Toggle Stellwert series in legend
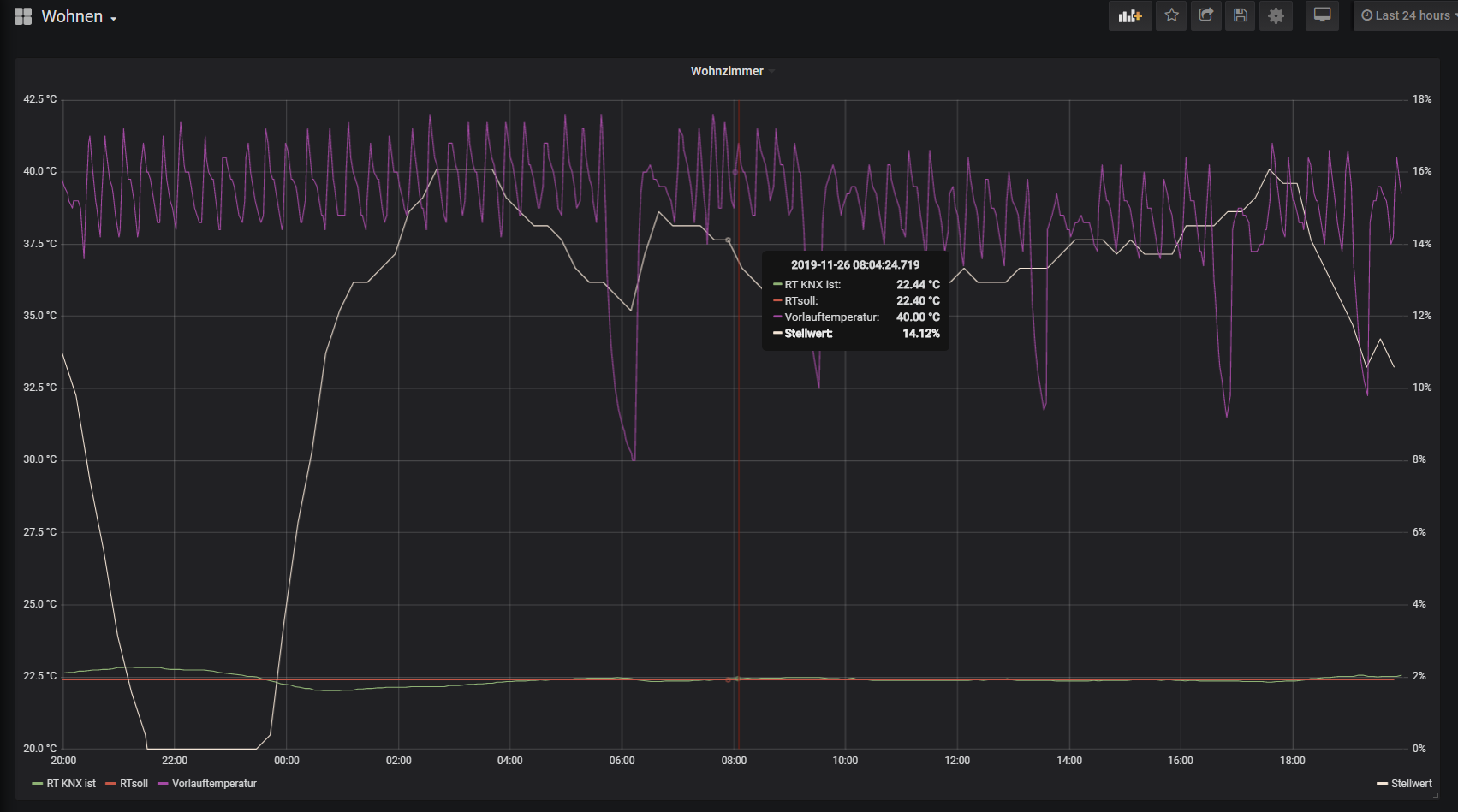 (x=1412, y=784)
